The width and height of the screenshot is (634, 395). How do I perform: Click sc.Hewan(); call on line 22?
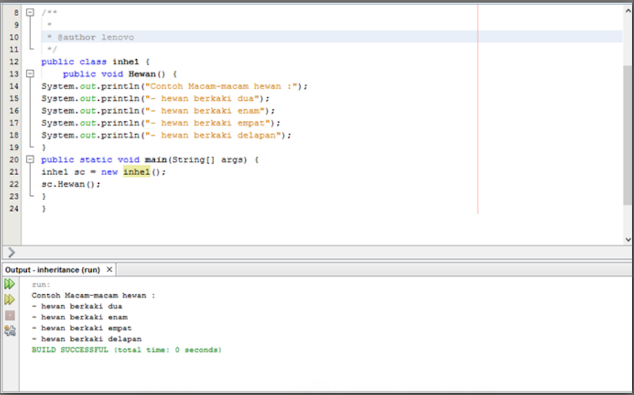pos(71,184)
